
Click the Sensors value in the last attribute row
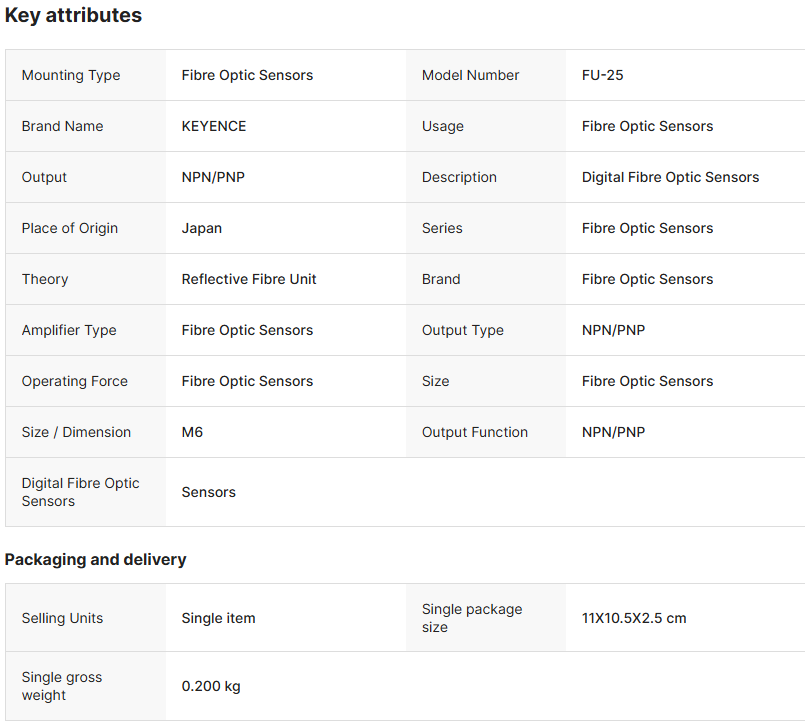[x=208, y=492]
